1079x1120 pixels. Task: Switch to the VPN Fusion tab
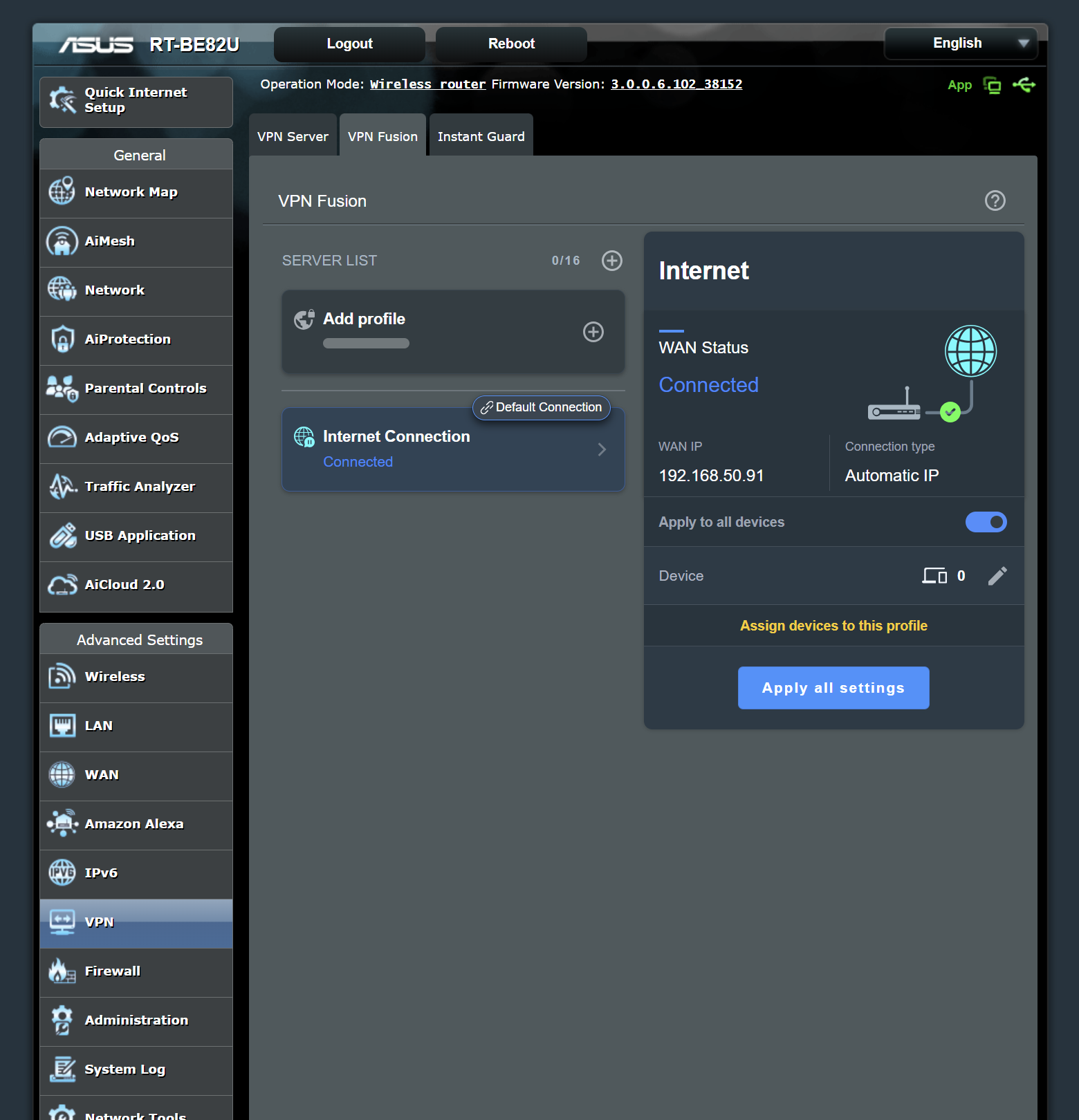coord(382,136)
